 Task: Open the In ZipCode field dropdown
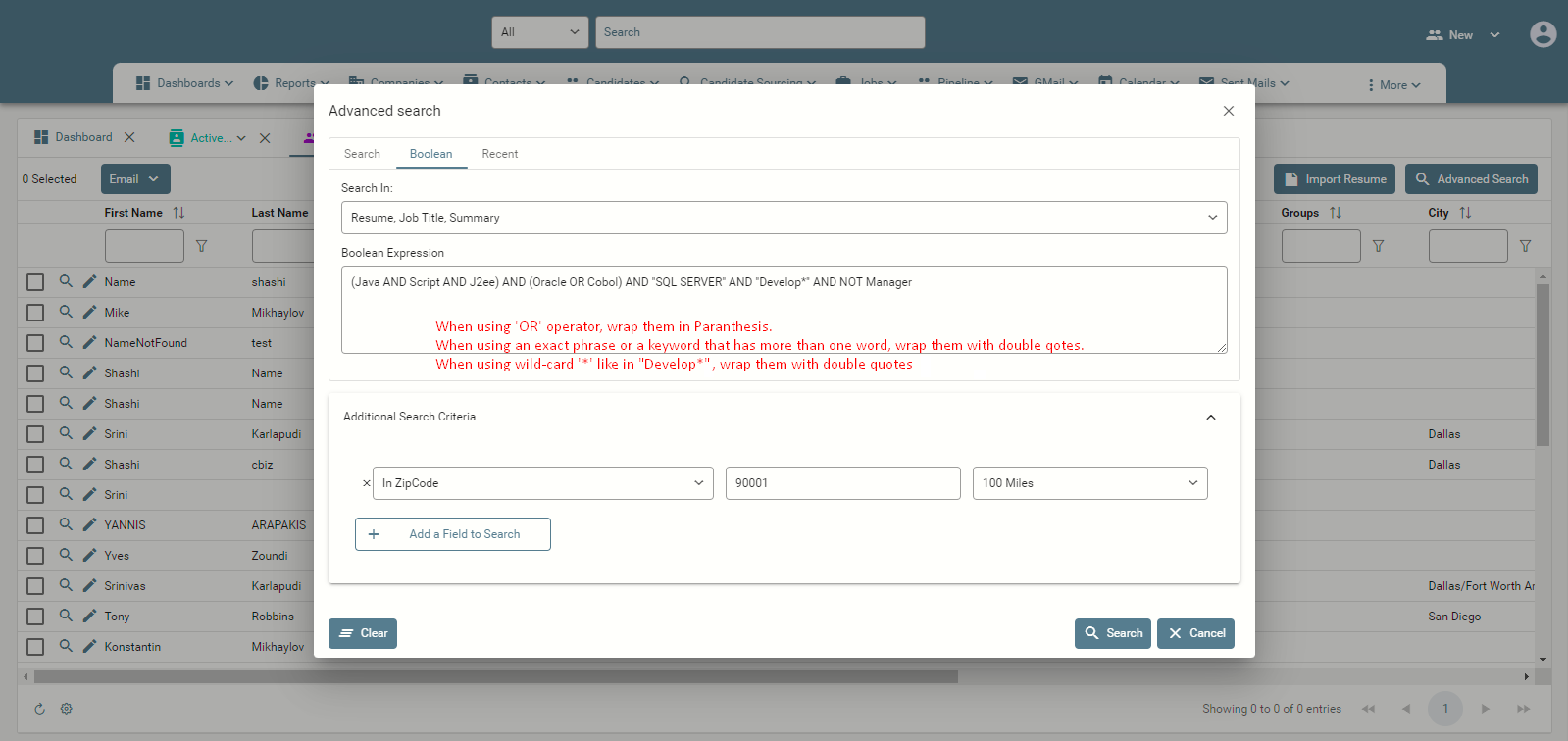tap(542, 483)
